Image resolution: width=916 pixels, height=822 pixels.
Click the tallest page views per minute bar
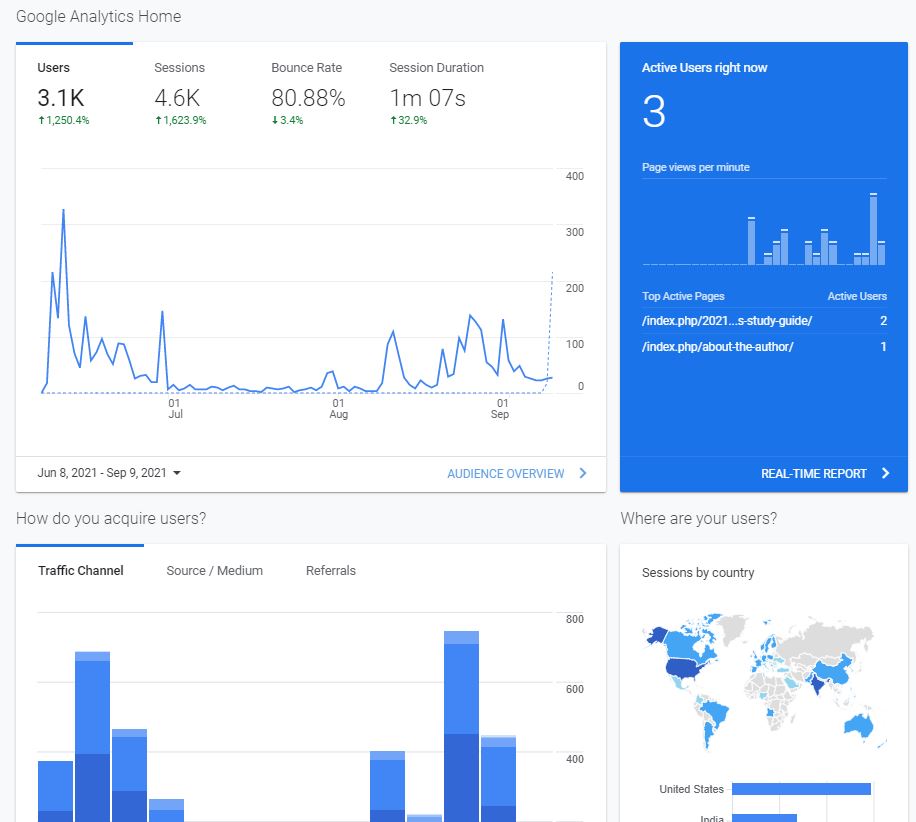click(x=873, y=229)
